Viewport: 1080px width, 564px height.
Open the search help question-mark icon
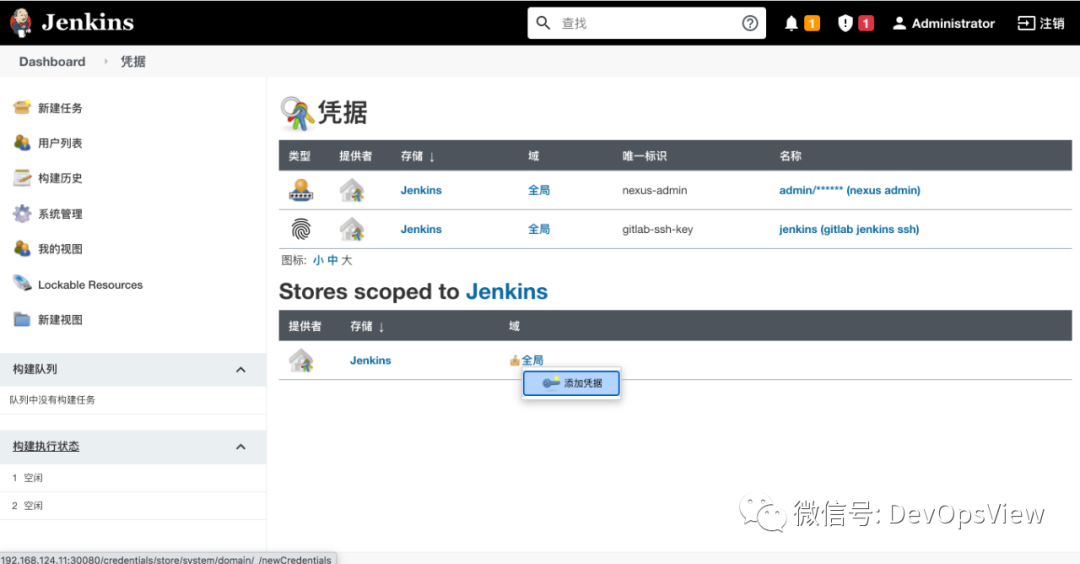click(x=750, y=23)
